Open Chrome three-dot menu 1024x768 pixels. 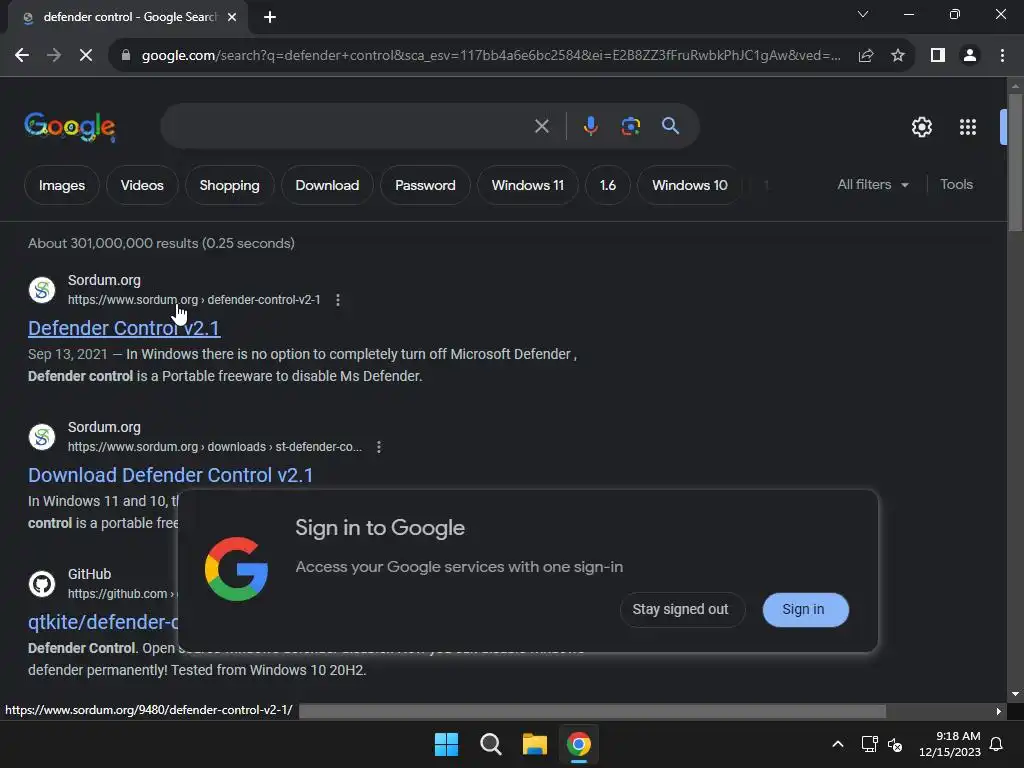click(x=1002, y=56)
